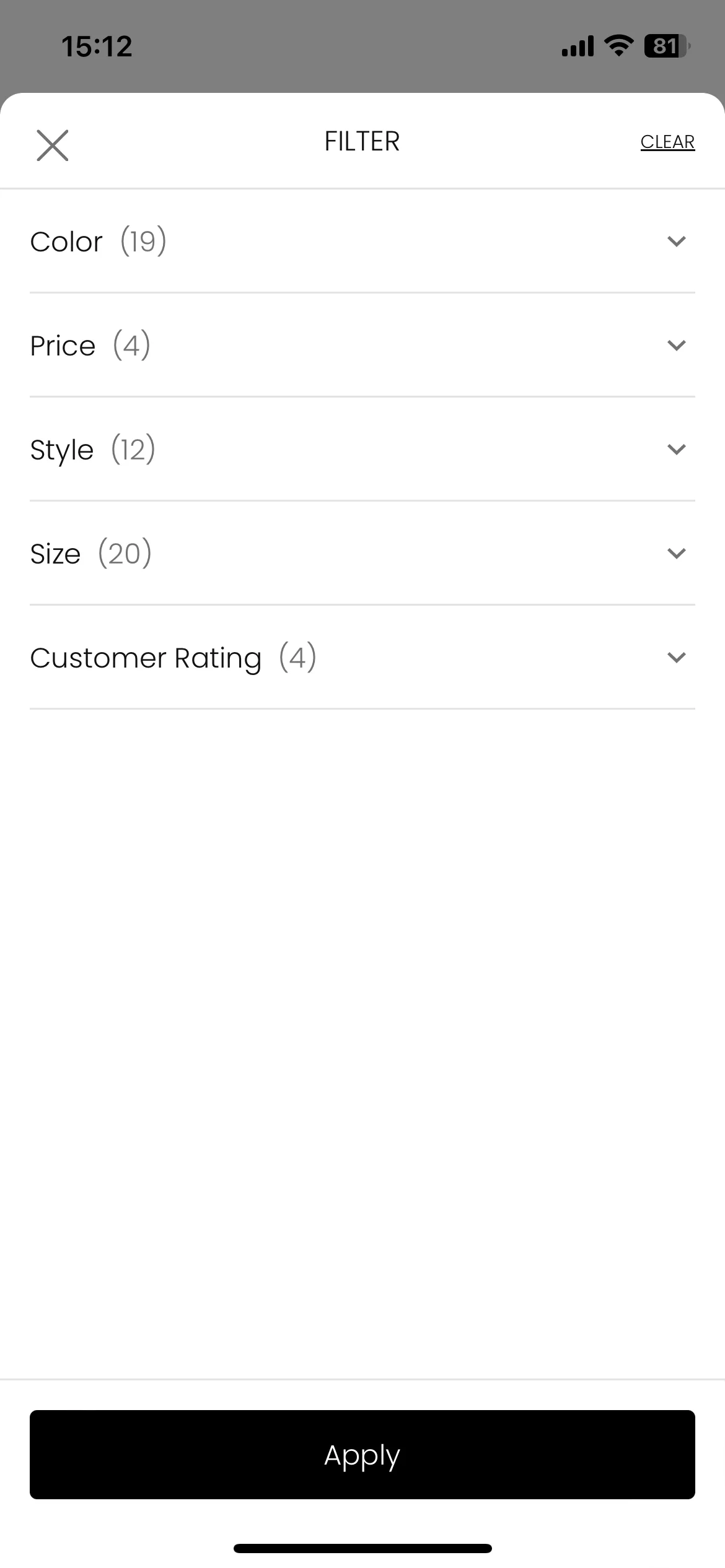725x1568 pixels.
Task: Tap the home indicator bar
Action: tap(362, 1548)
